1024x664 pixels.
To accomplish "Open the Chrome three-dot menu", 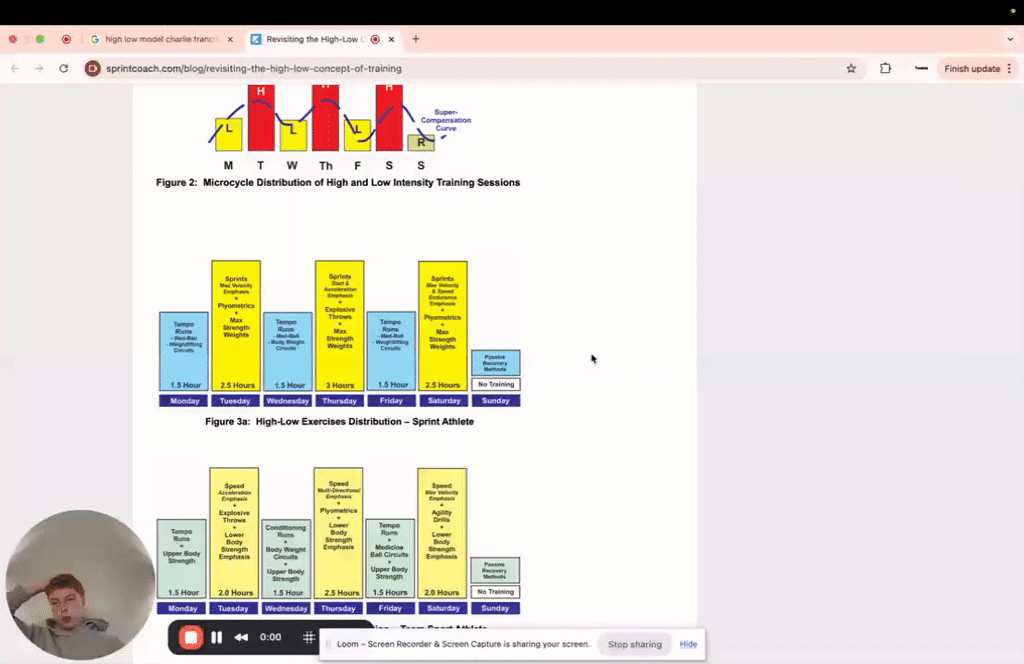I will pyautogui.click(x=1010, y=69).
